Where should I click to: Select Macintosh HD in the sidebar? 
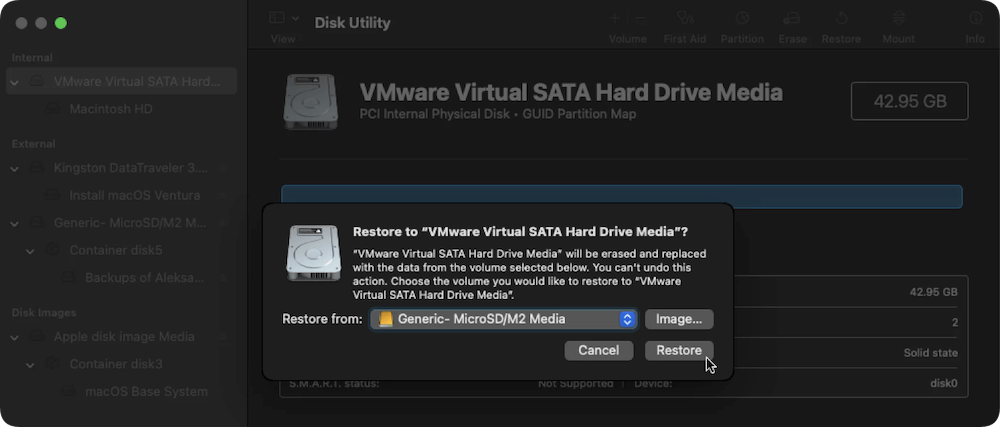pos(111,109)
